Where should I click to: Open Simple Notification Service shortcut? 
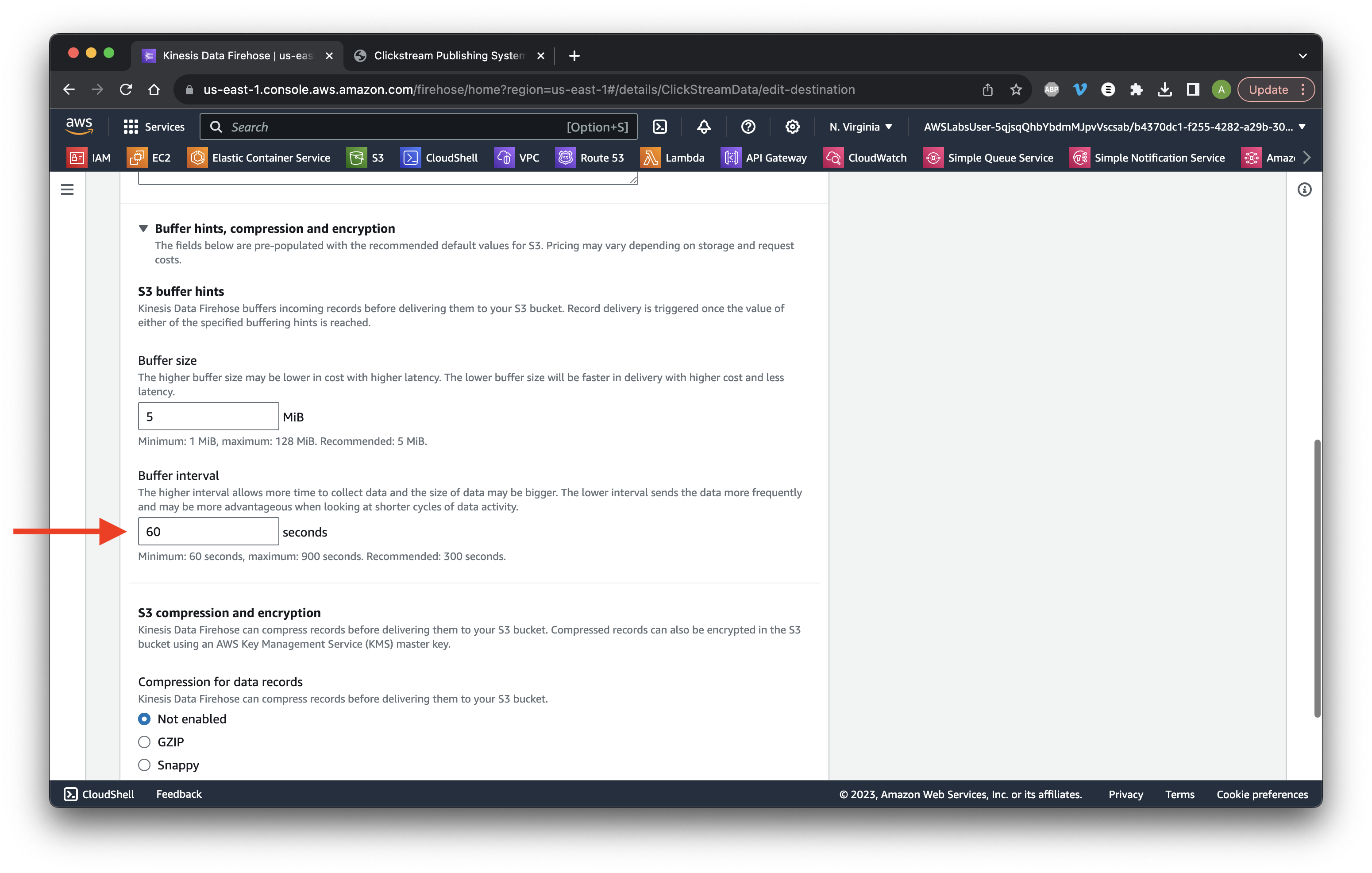point(1147,158)
